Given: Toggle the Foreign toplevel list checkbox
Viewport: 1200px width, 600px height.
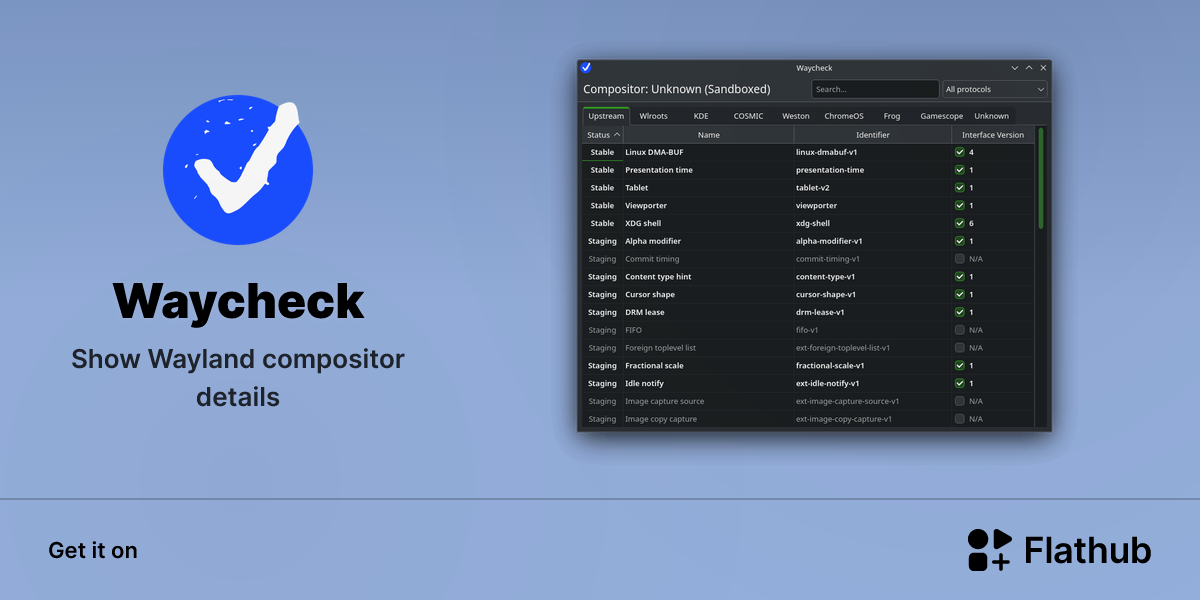Looking at the screenshot, I should [x=960, y=348].
